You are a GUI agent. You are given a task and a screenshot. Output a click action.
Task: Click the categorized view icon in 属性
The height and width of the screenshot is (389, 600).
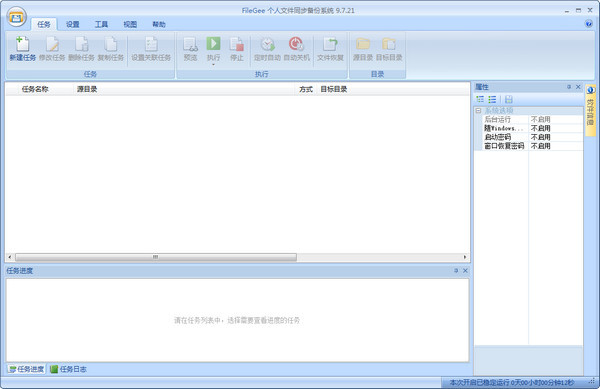480,99
